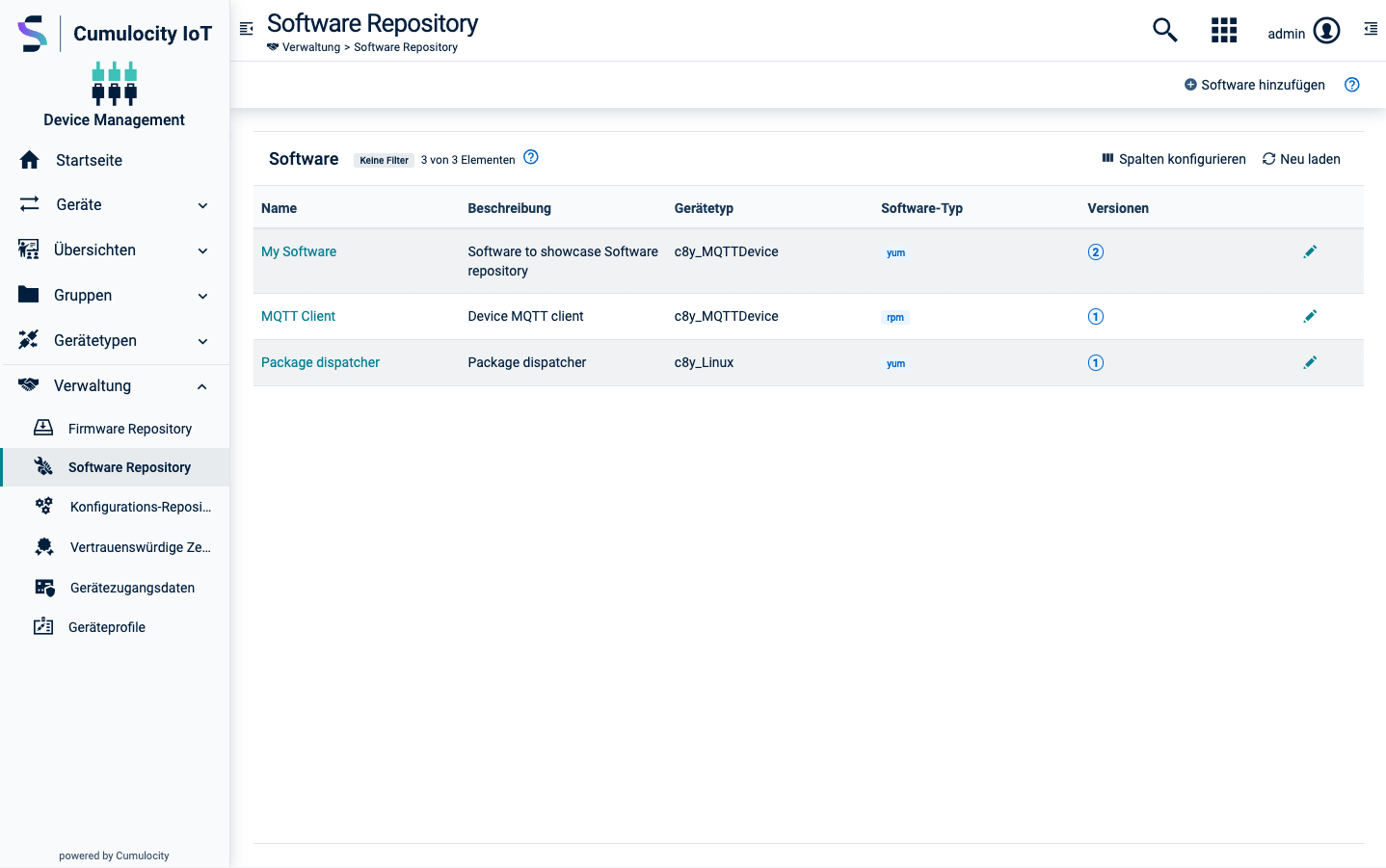The width and height of the screenshot is (1386, 868).
Task: Open the Package dispatcher link
Action: tap(320, 362)
